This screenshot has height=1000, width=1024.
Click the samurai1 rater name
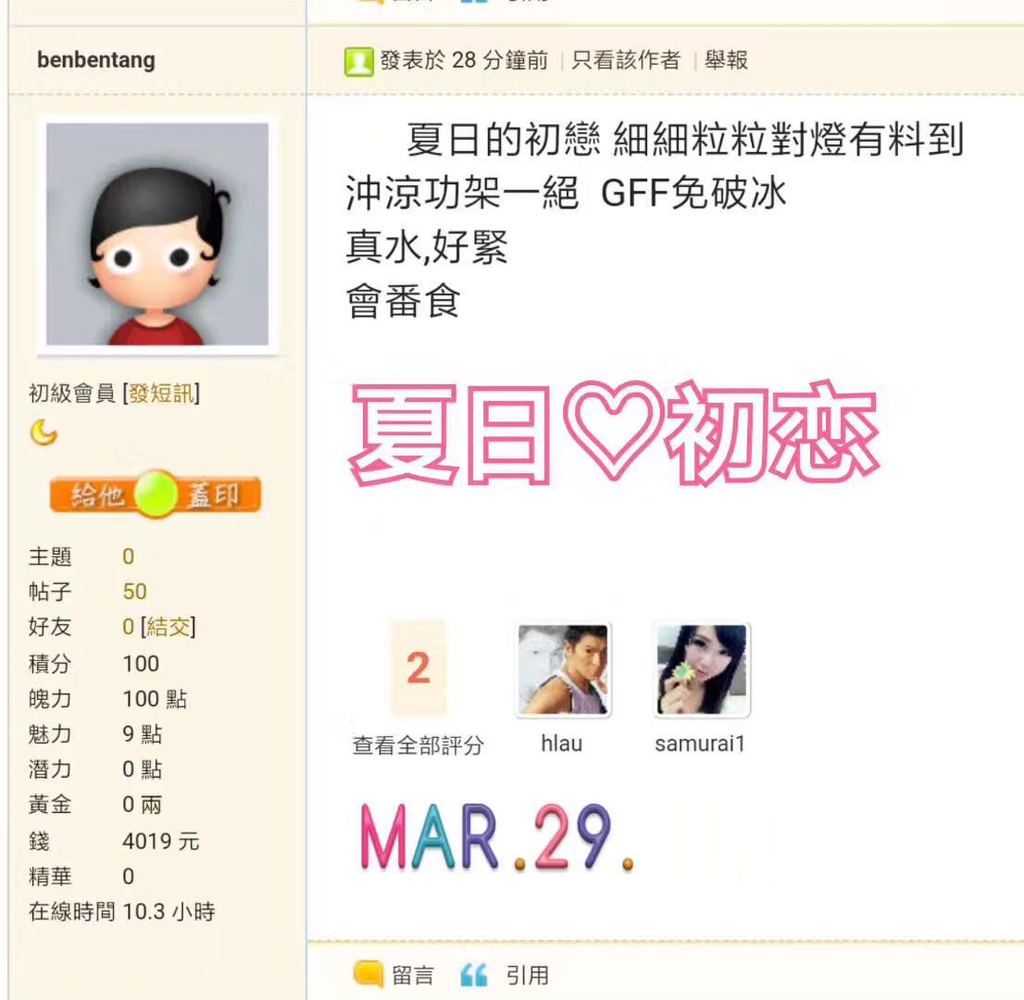tap(700, 744)
